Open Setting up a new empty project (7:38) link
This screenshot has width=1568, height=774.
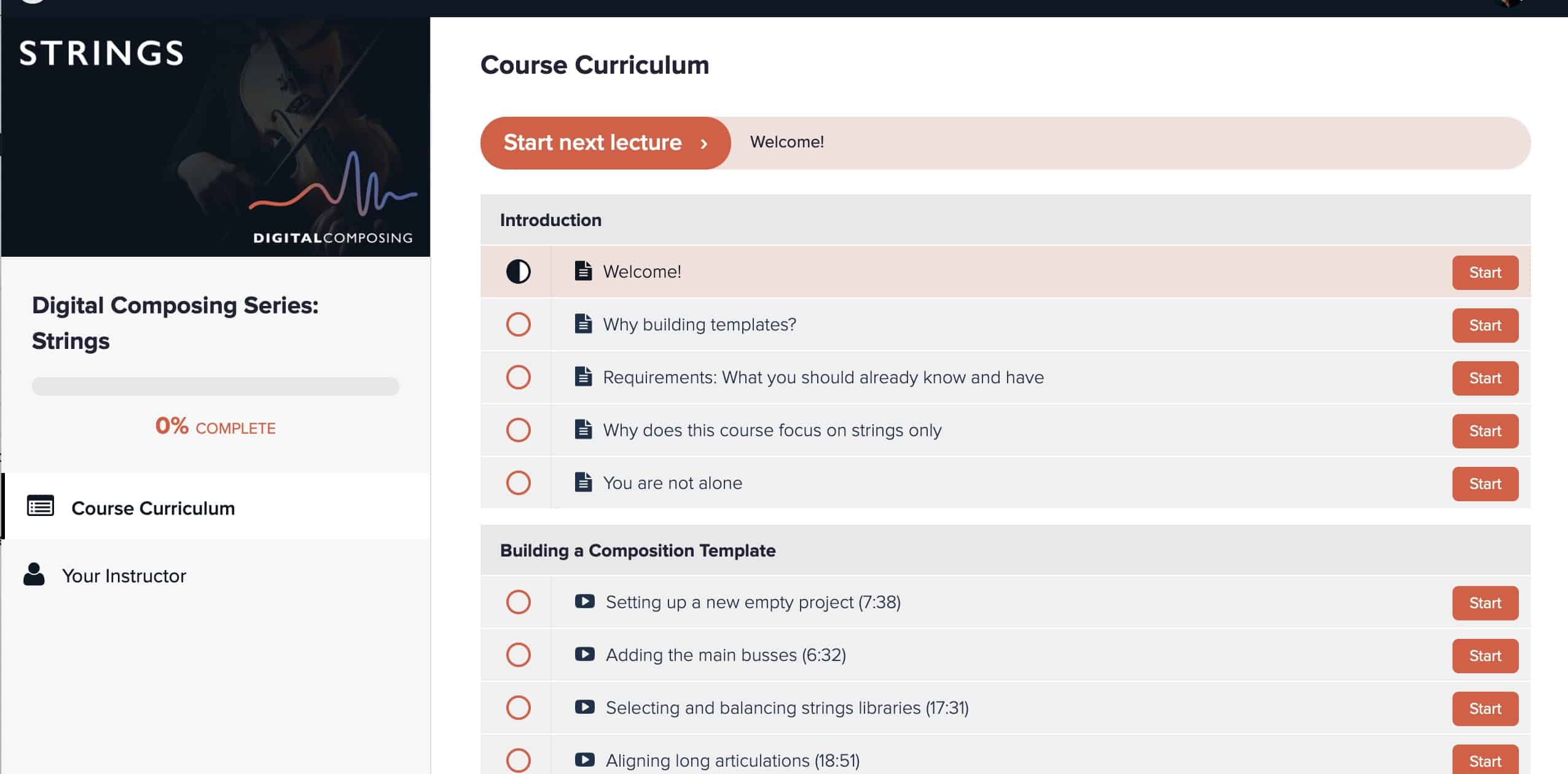pyautogui.click(x=753, y=602)
